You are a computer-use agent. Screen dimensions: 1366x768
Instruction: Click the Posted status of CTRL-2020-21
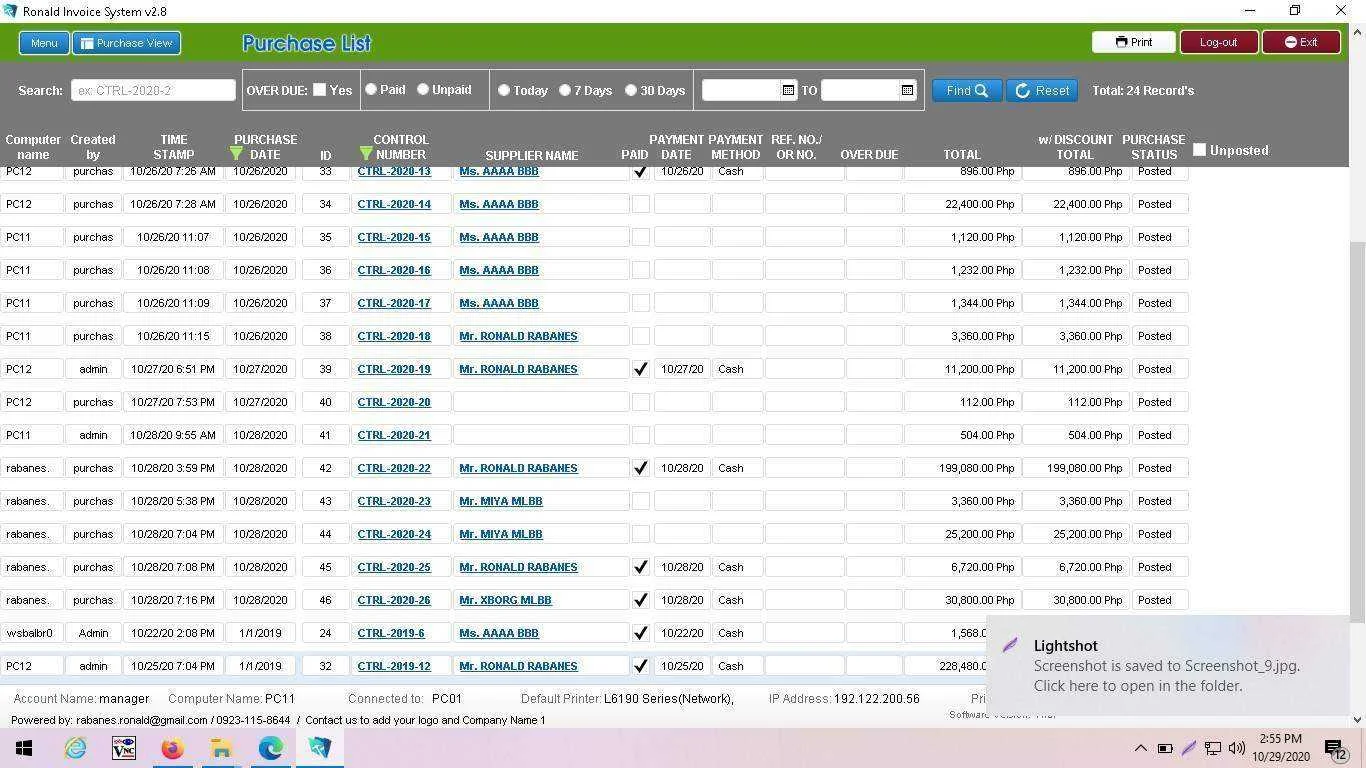pos(1159,435)
